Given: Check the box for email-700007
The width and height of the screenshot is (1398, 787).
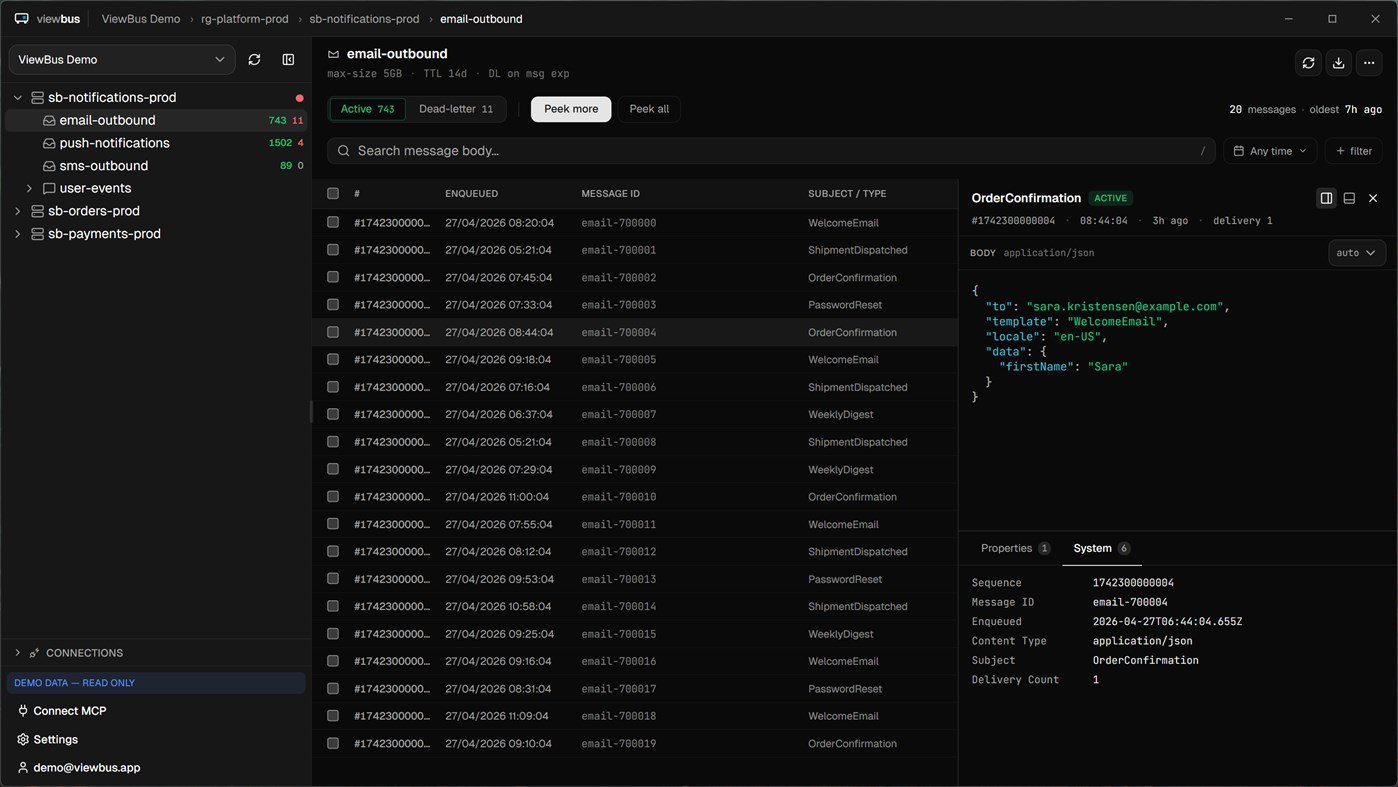Looking at the screenshot, I should click(x=333, y=414).
